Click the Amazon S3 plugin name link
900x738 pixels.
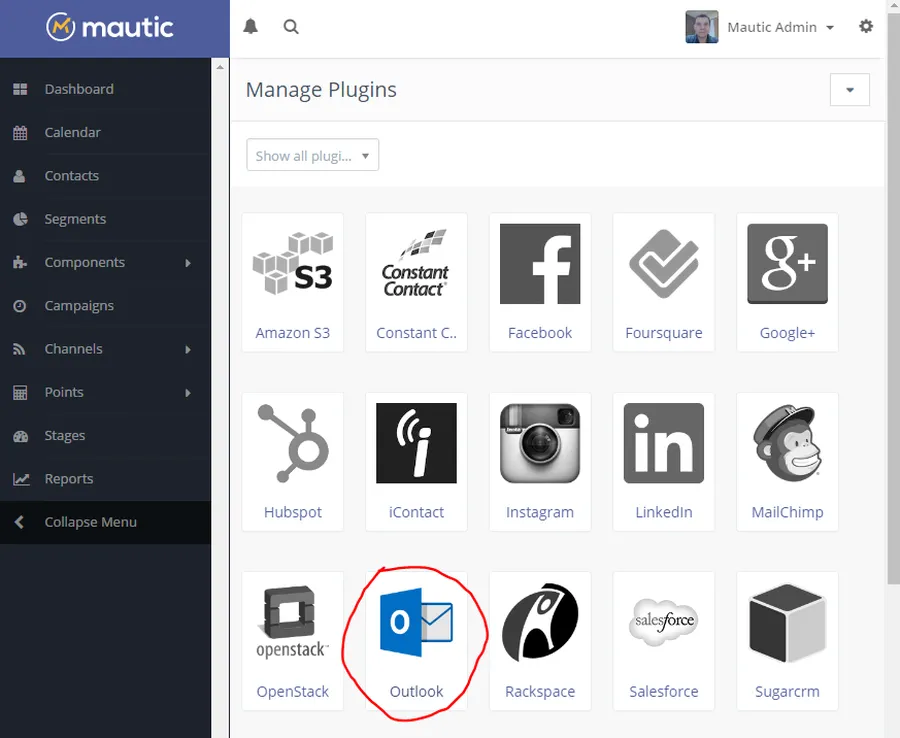click(293, 333)
